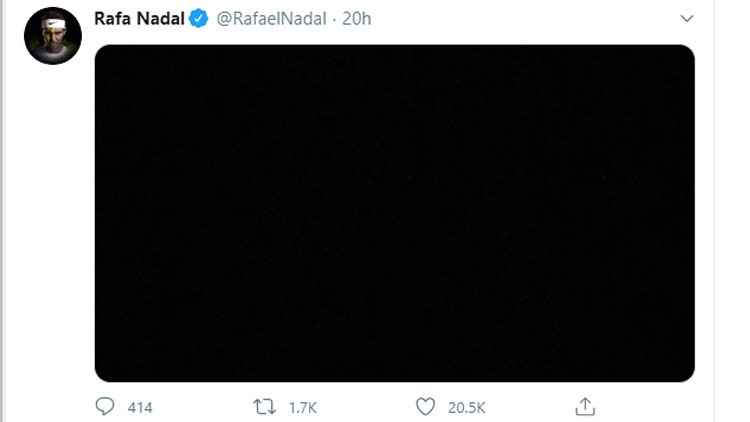
Task: Open the more-actions arrow at top right
Action: 686,19
